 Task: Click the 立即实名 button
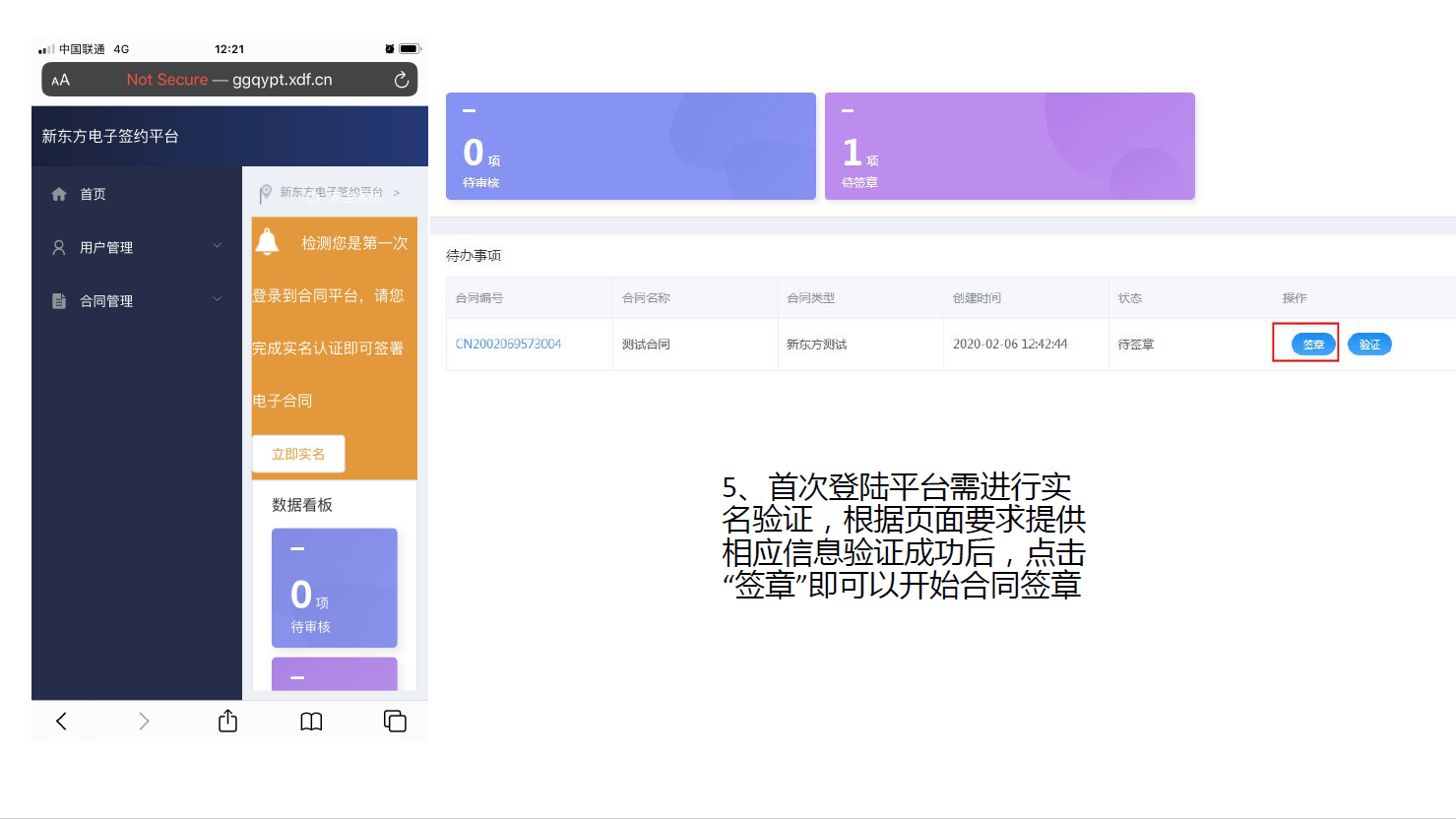tap(298, 454)
